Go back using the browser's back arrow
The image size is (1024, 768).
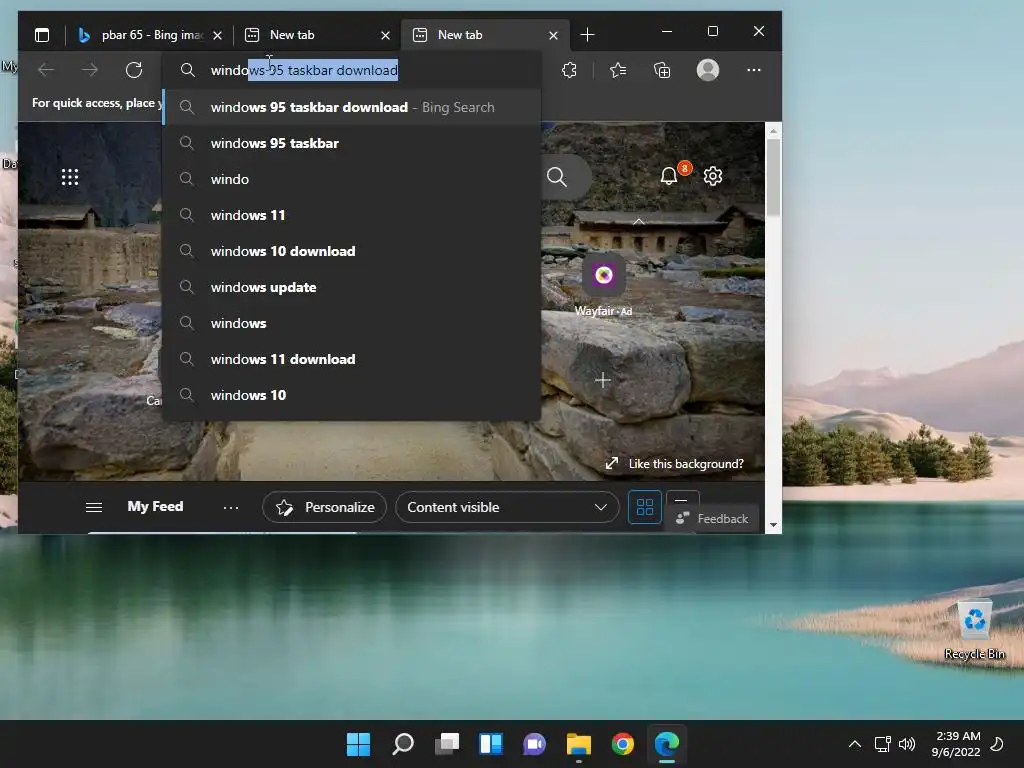[x=46, y=70]
